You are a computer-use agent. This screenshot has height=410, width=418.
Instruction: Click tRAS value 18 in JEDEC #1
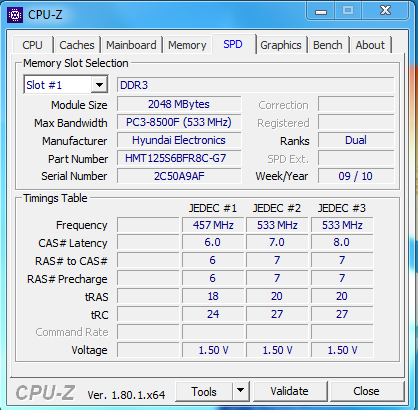(x=213, y=296)
